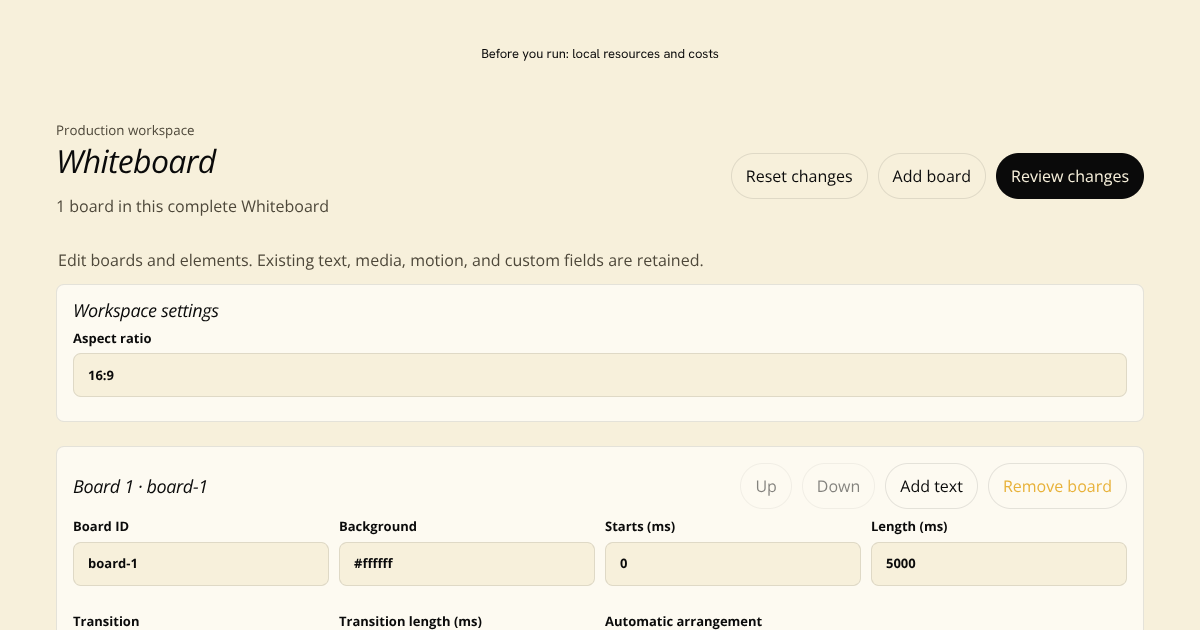Image resolution: width=1200 pixels, height=630 pixels.
Task: Click into the Starts (ms) field
Action: pyautogui.click(x=733, y=564)
